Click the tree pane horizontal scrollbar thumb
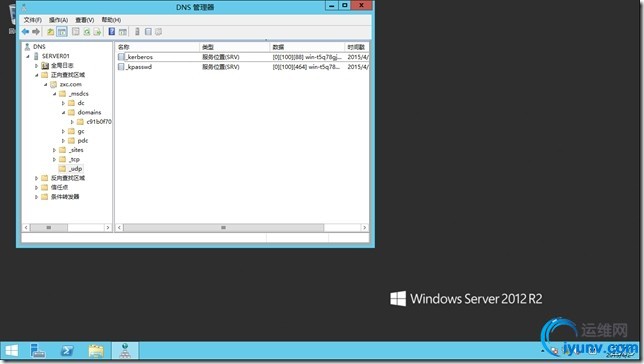This screenshot has height=364, width=644. tap(49, 228)
